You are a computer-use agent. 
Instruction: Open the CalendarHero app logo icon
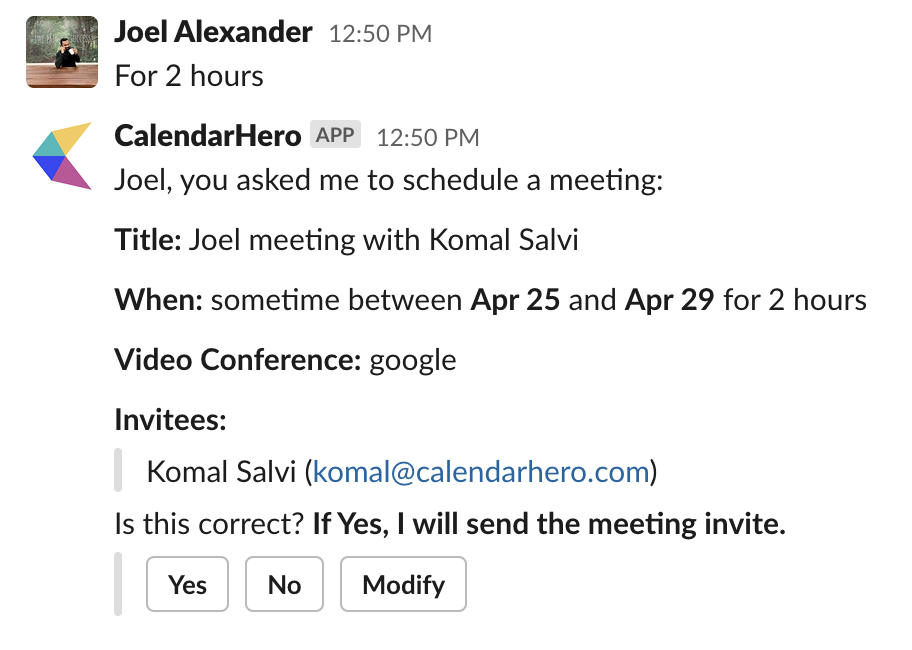click(61, 155)
